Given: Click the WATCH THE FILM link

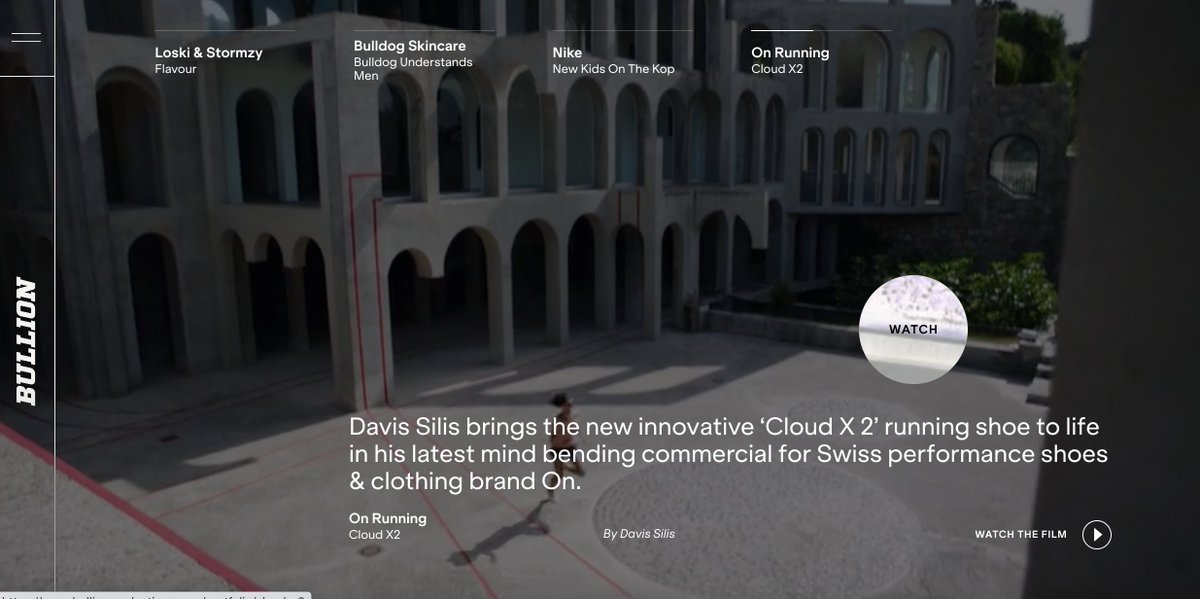Looking at the screenshot, I should (x=1021, y=535).
